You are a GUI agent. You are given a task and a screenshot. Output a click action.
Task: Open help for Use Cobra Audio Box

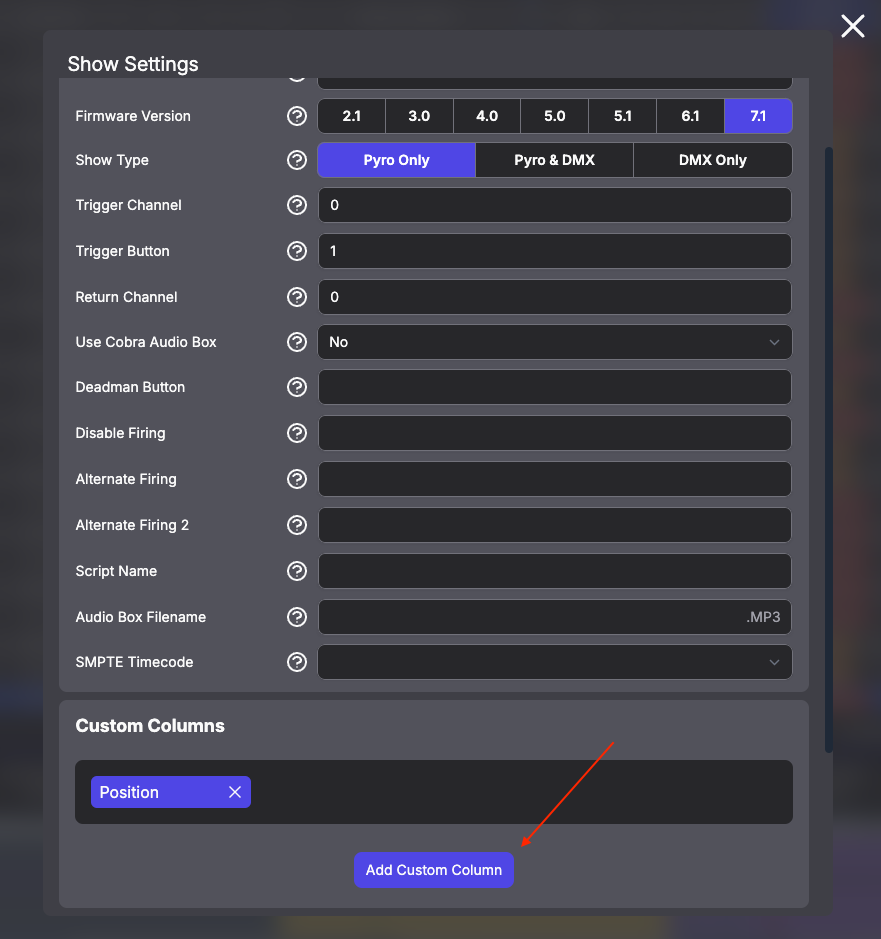click(296, 342)
